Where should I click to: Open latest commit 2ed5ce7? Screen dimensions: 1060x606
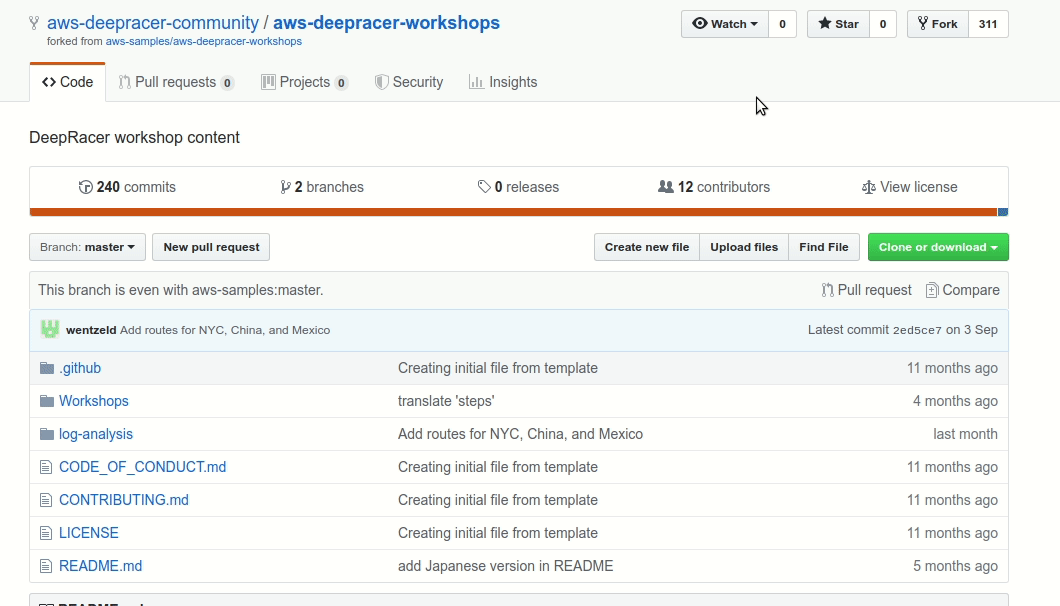pos(917,330)
